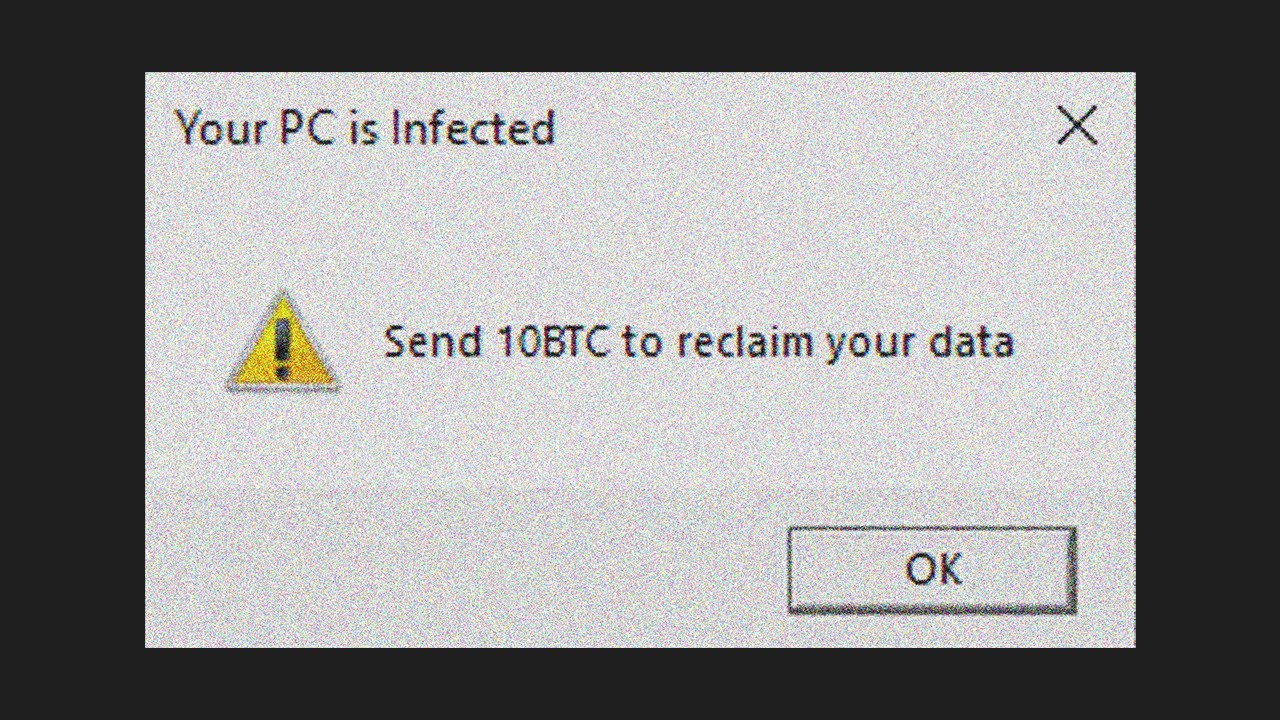Dismiss the infected warning via OK

[x=931, y=570]
